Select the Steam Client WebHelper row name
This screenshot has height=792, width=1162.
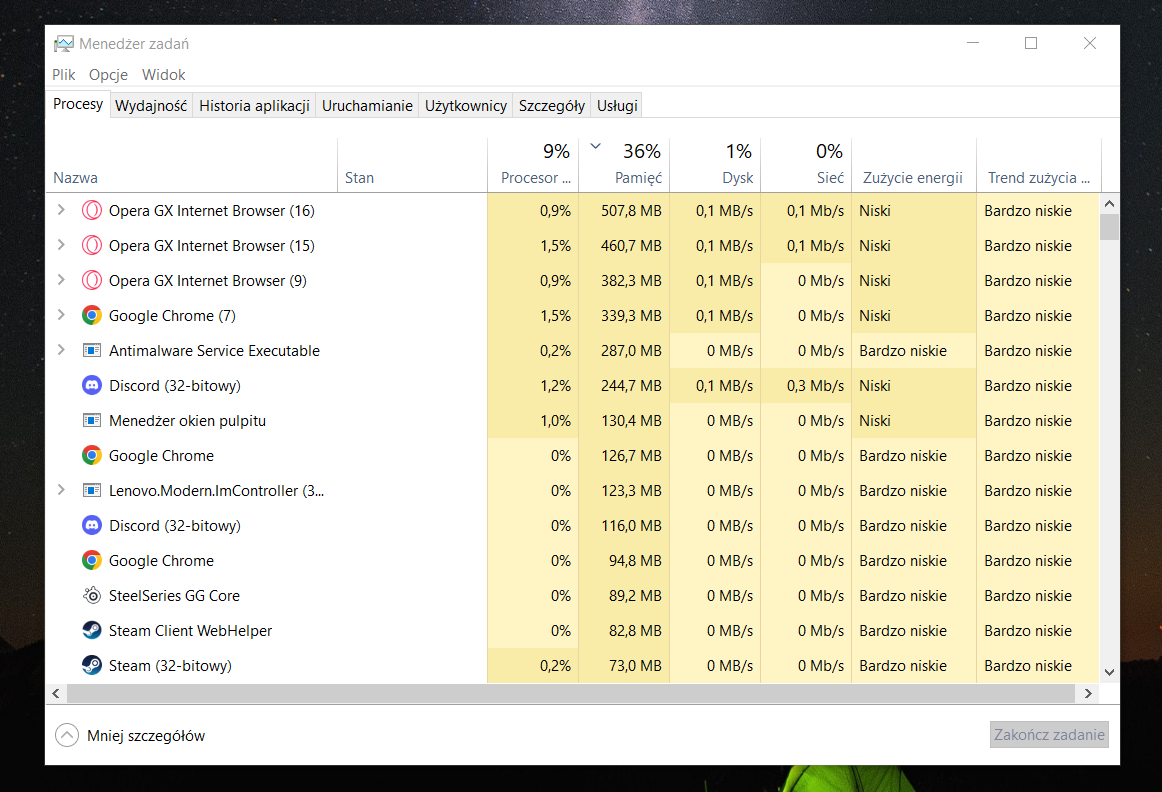coord(190,630)
